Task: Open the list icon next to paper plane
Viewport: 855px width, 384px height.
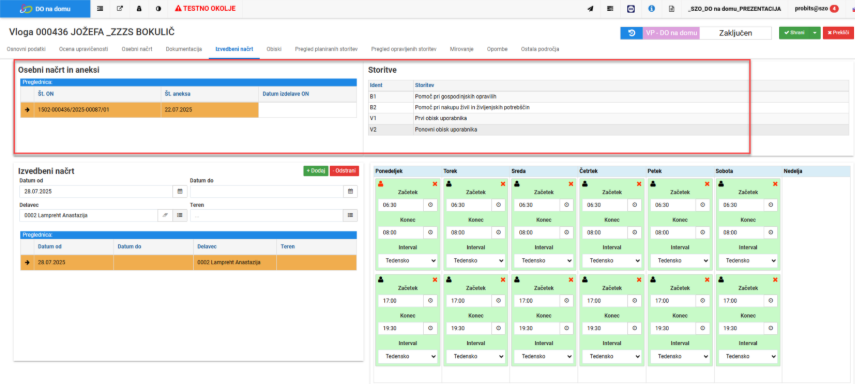Action: click(610, 9)
